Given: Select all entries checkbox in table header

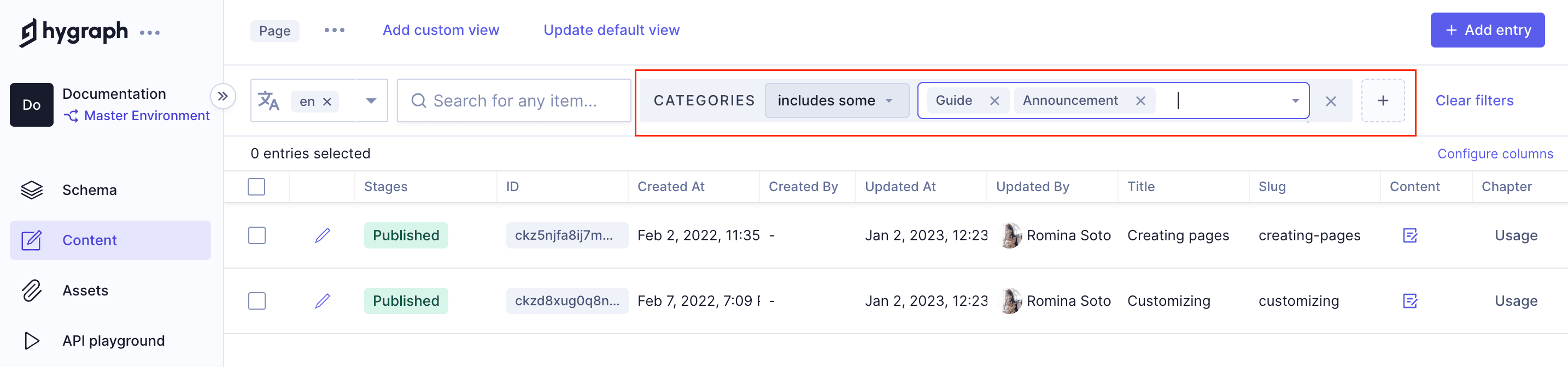Looking at the screenshot, I should (256, 187).
